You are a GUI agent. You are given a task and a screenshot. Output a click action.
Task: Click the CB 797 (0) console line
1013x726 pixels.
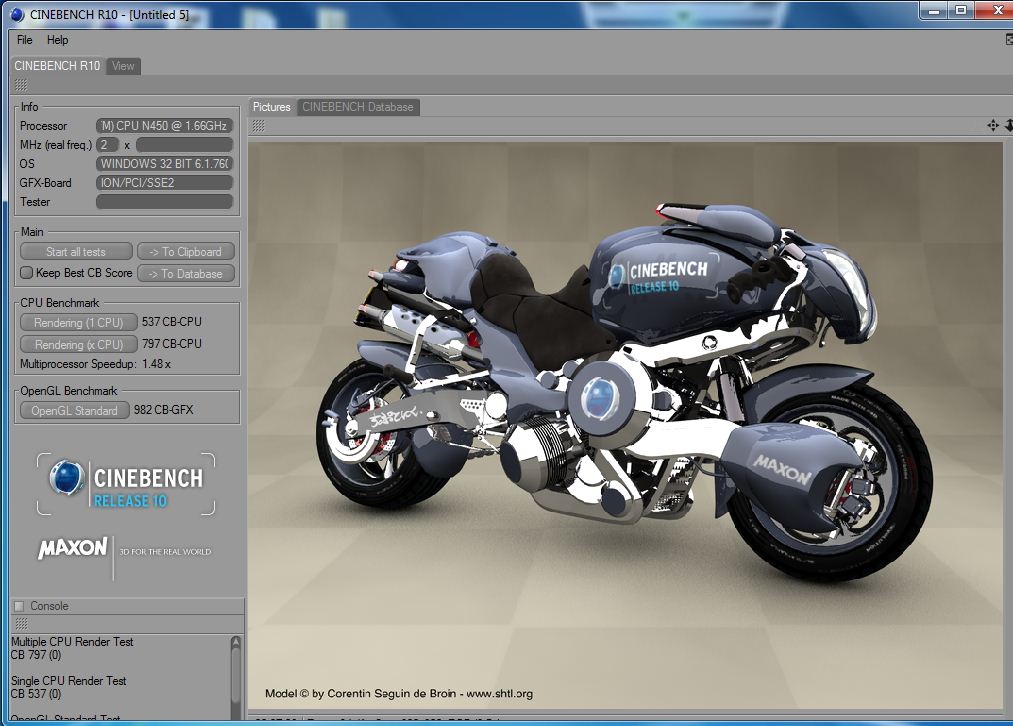[x=36, y=654]
